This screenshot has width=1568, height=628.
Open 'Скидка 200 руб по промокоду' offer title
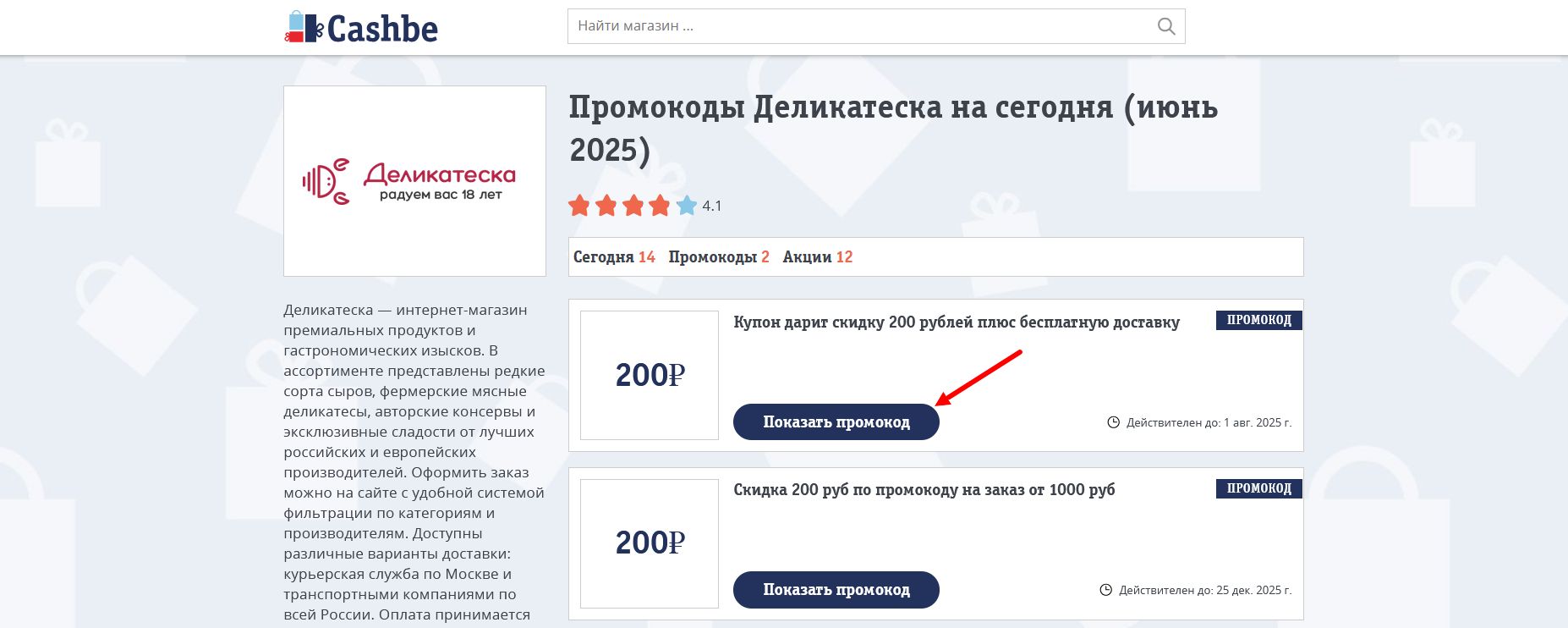tap(924, 490)
